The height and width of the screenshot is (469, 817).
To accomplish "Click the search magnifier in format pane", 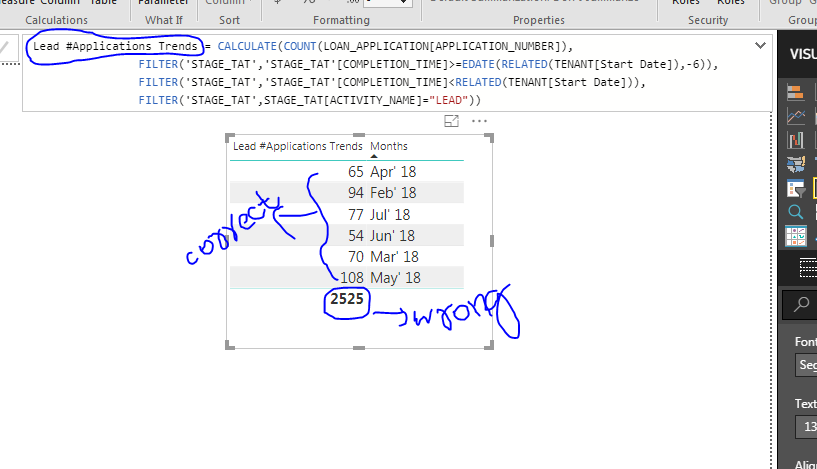I will coord(801,304).
